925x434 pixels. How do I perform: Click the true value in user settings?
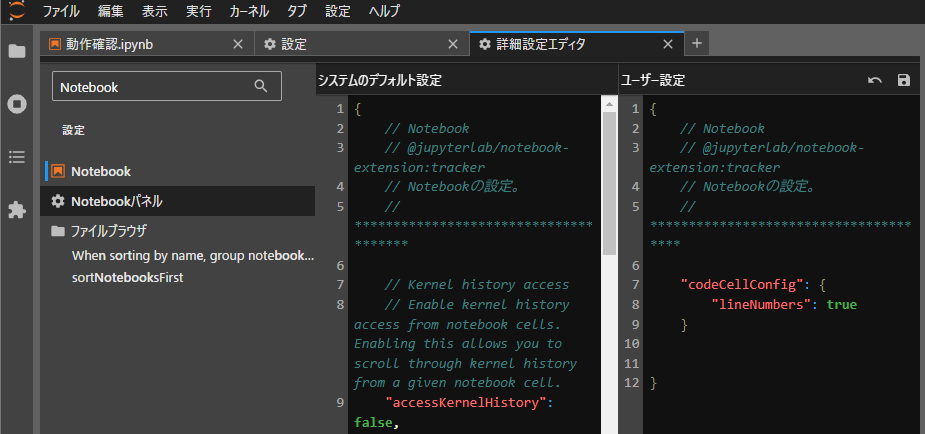click(x=842, y=304)
